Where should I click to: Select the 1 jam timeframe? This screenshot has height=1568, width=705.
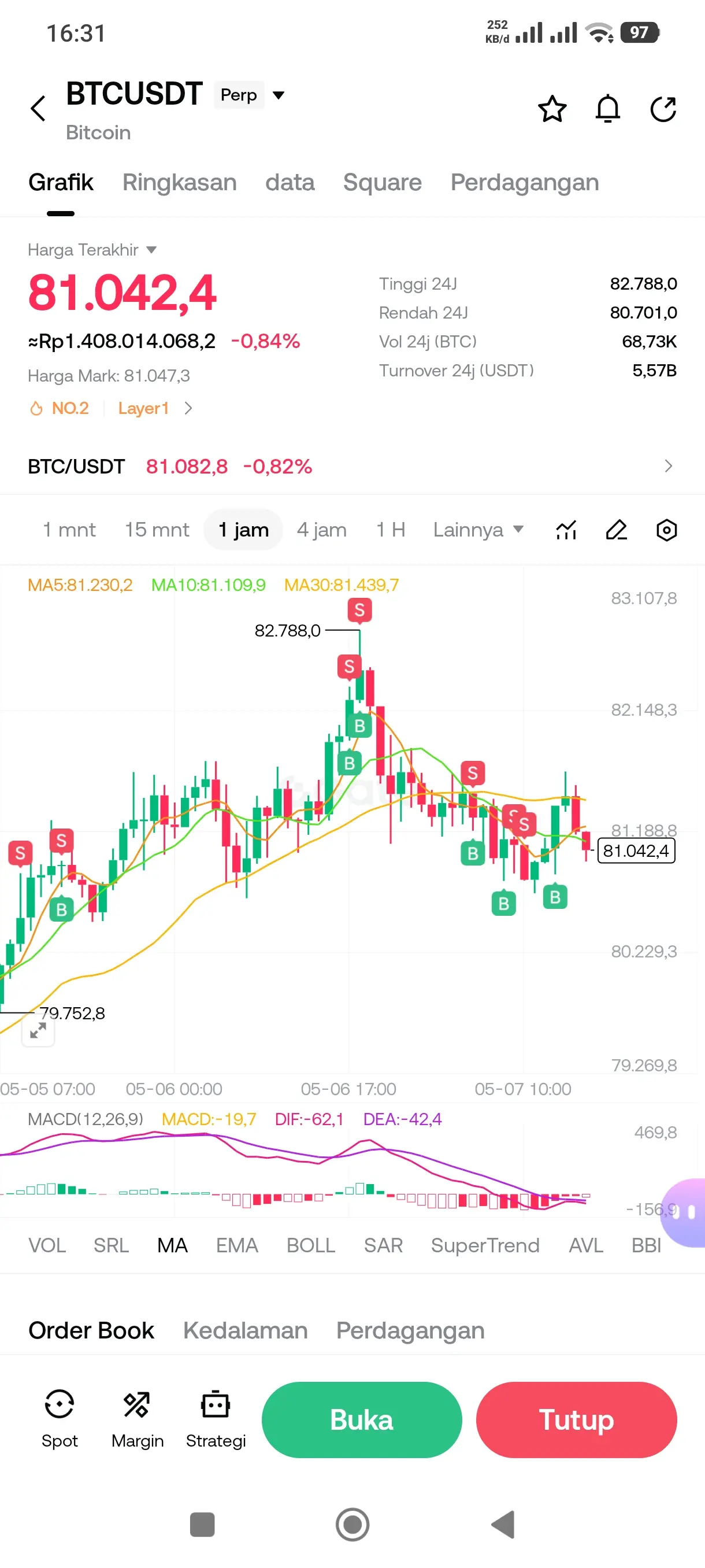pyautogui.click(x=243, y=530)
